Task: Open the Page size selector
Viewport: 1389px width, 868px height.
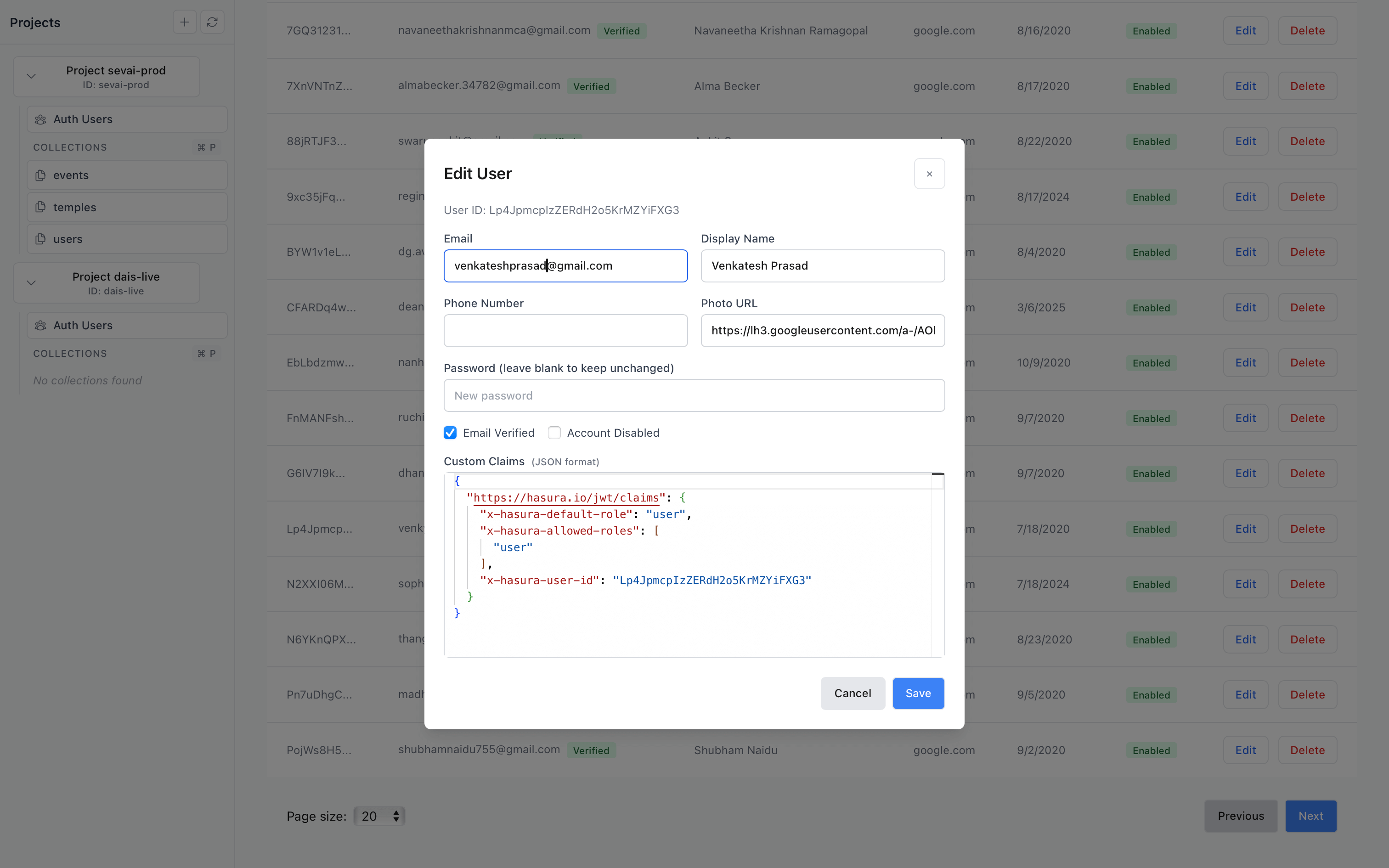Action: click(379, 815)
